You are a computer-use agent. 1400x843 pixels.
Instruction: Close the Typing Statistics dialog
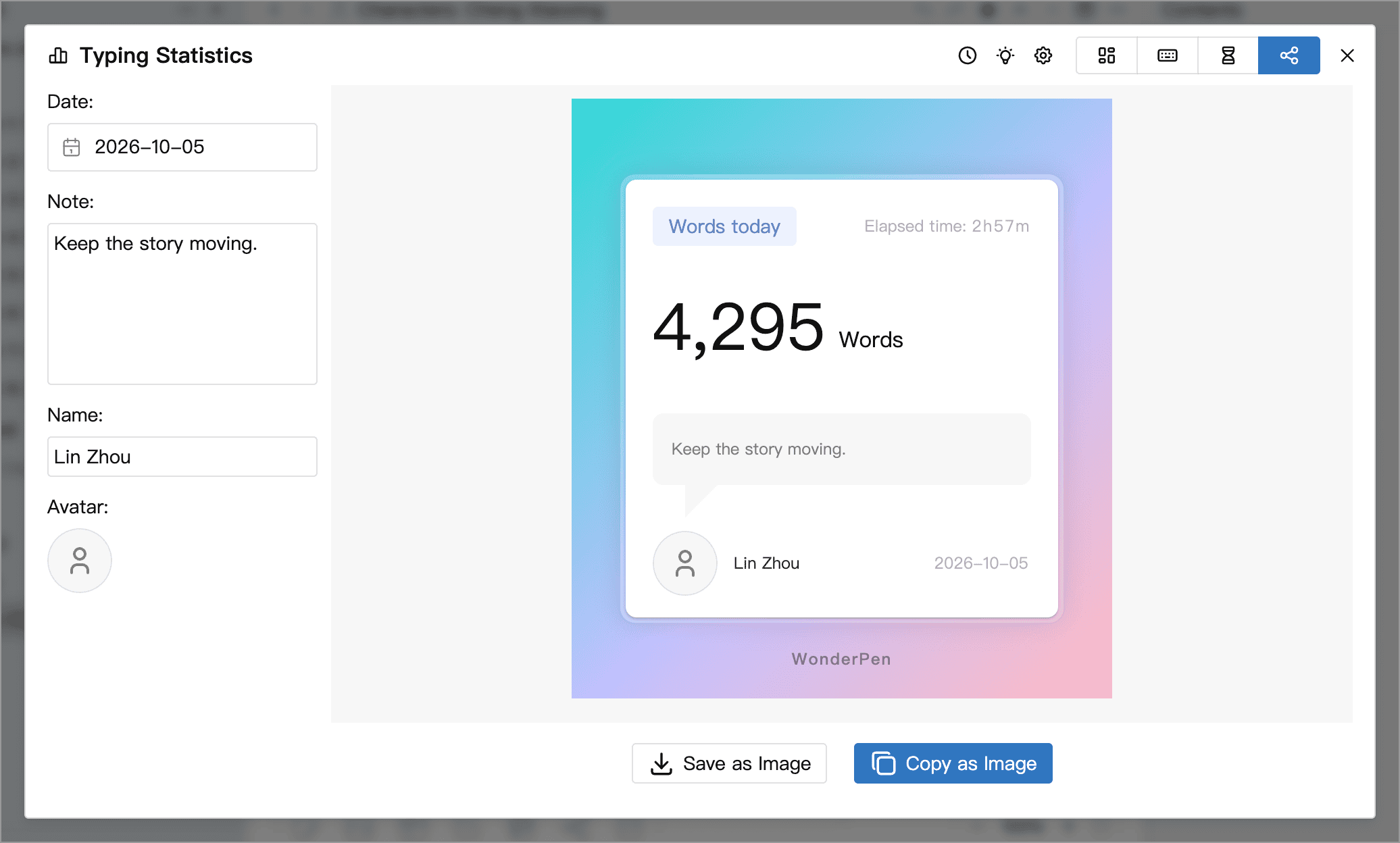tap(1347, 55)
